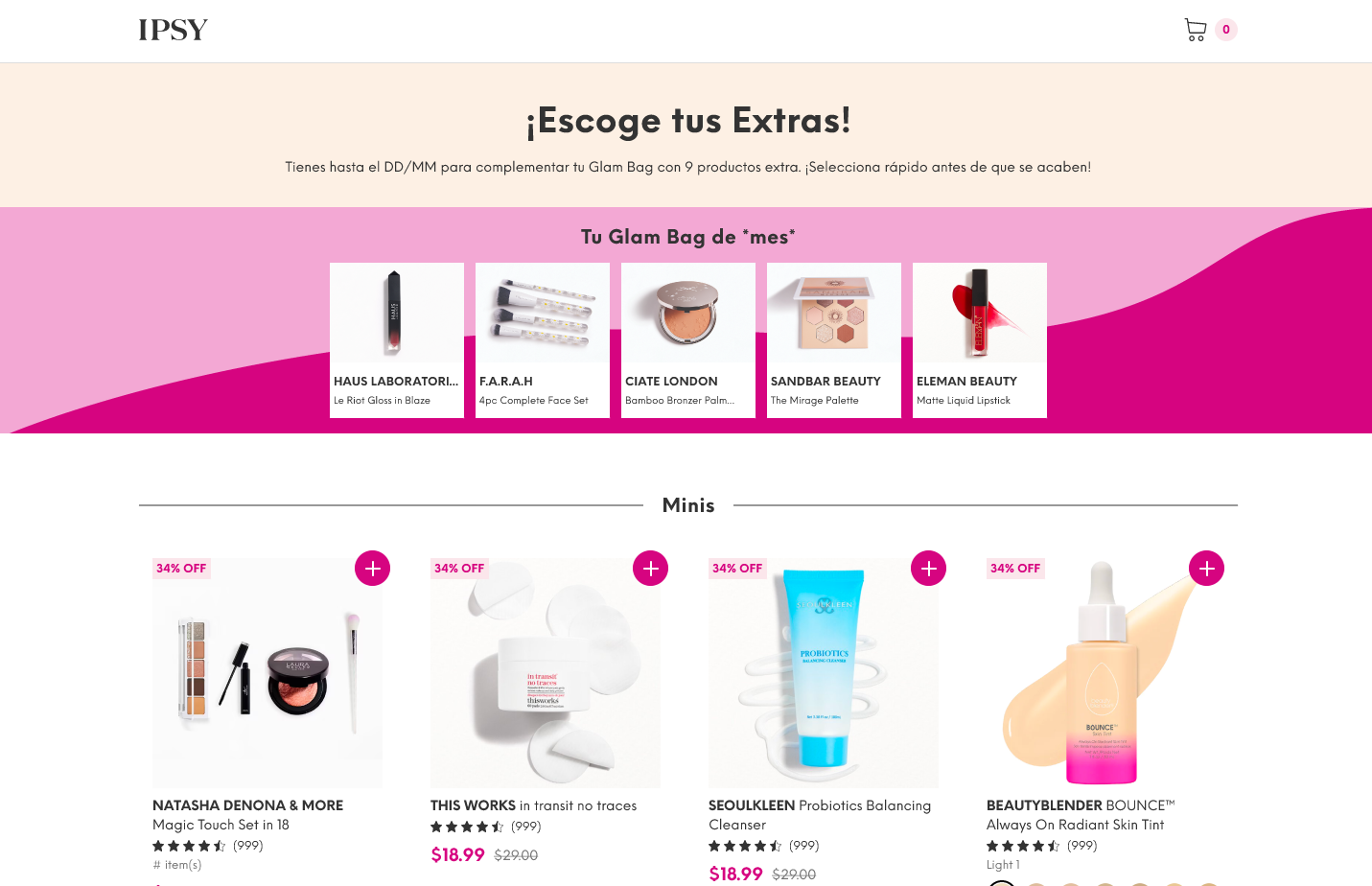Open the shopping cart icon
1372x886 pixels.
tap(1195, 30)
